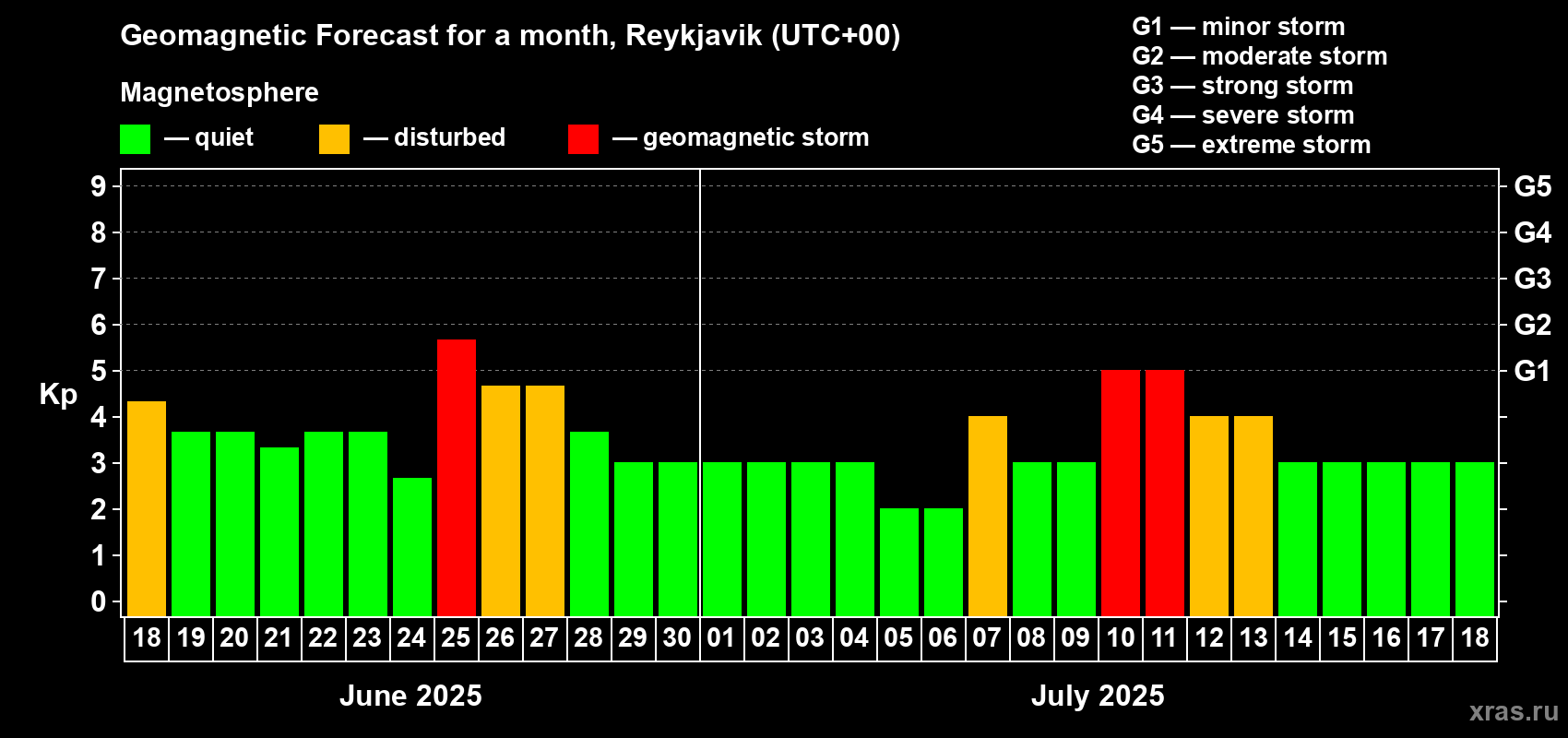Select the green bar for July 05

pyautogui.click(x=899, y=563)
